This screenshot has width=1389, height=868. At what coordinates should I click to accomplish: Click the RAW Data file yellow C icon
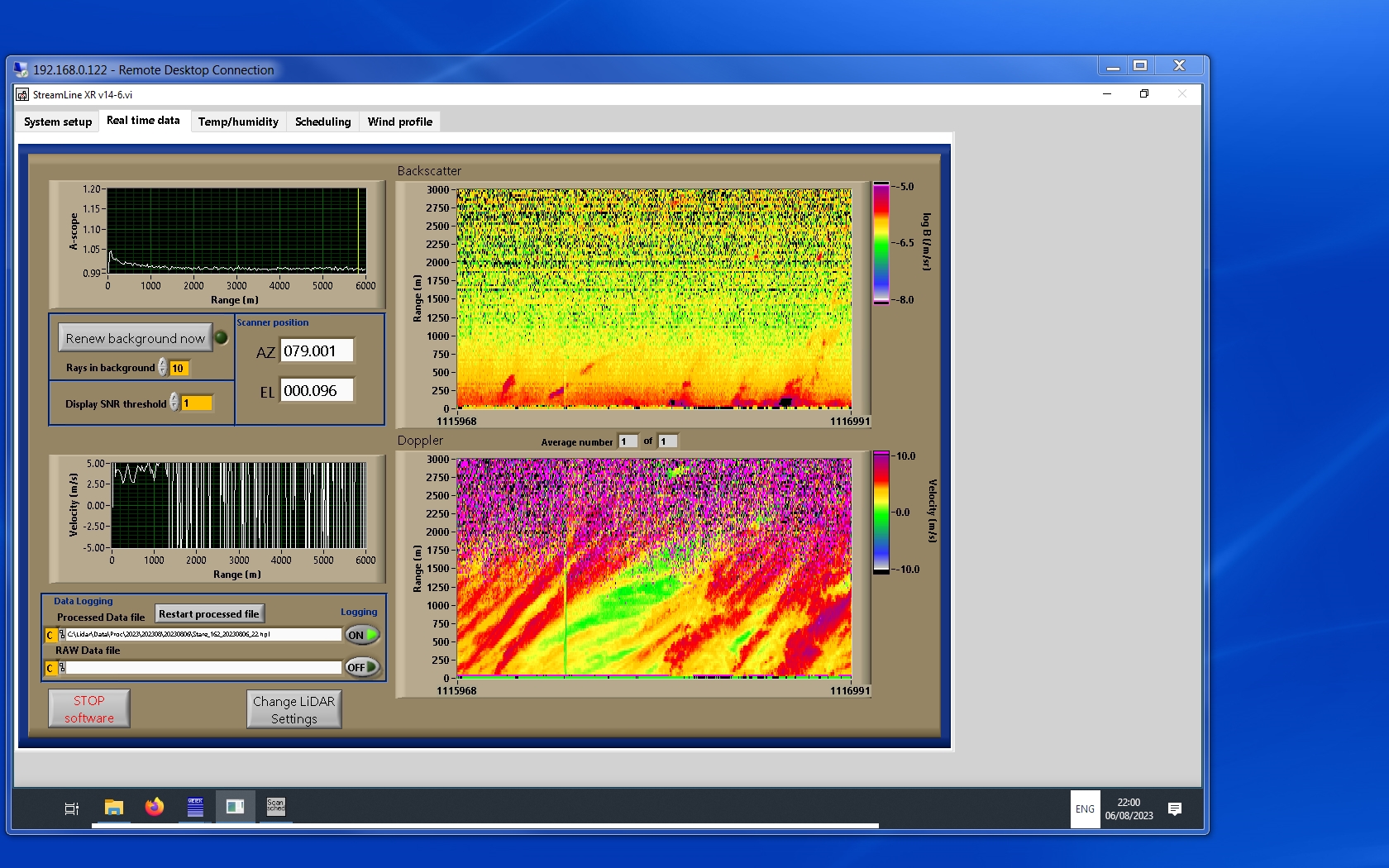tap(50, 668)
